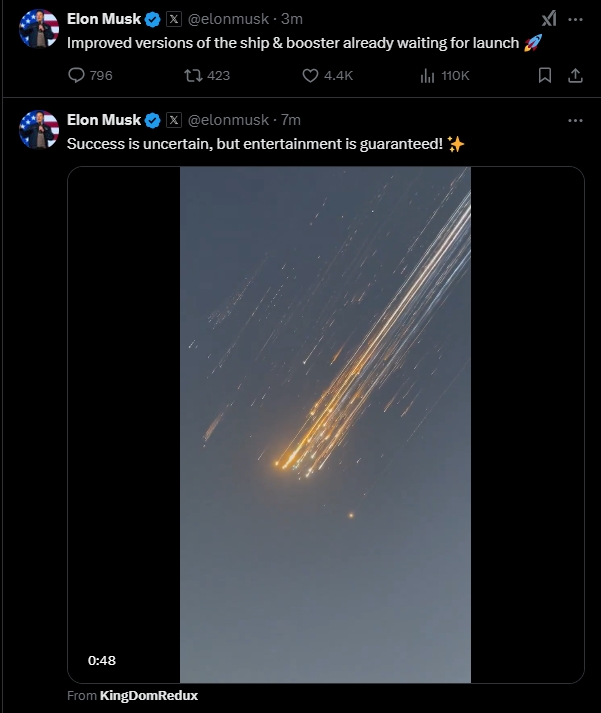Open @elonmusk handle on the second tweet
Screen dimensions: 601x713
229,120
